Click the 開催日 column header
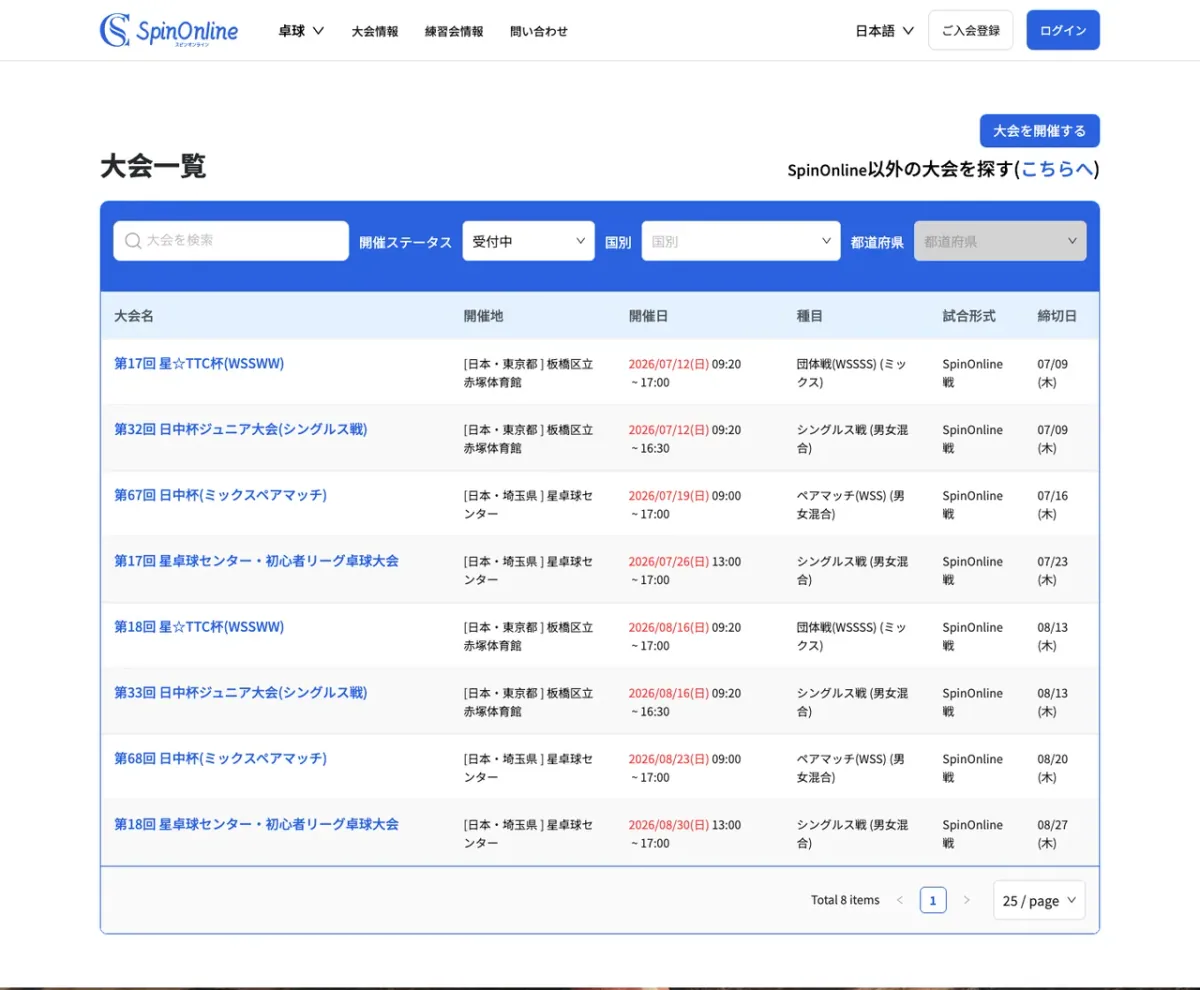The height and width of the screenshot is (990, 1200). 648,316
